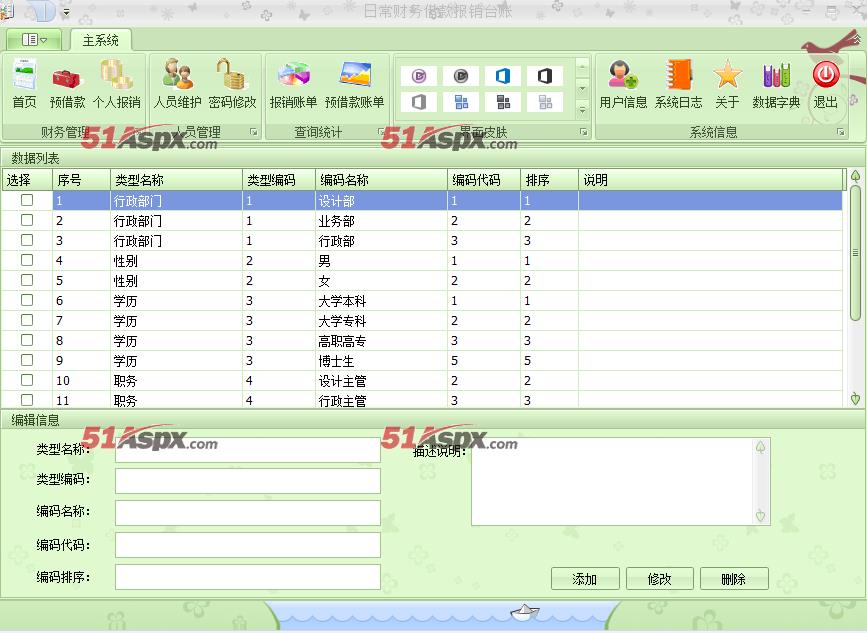Apply the purple circular skin
Viewport: 867px width, 633px height.
pos(419,76)
